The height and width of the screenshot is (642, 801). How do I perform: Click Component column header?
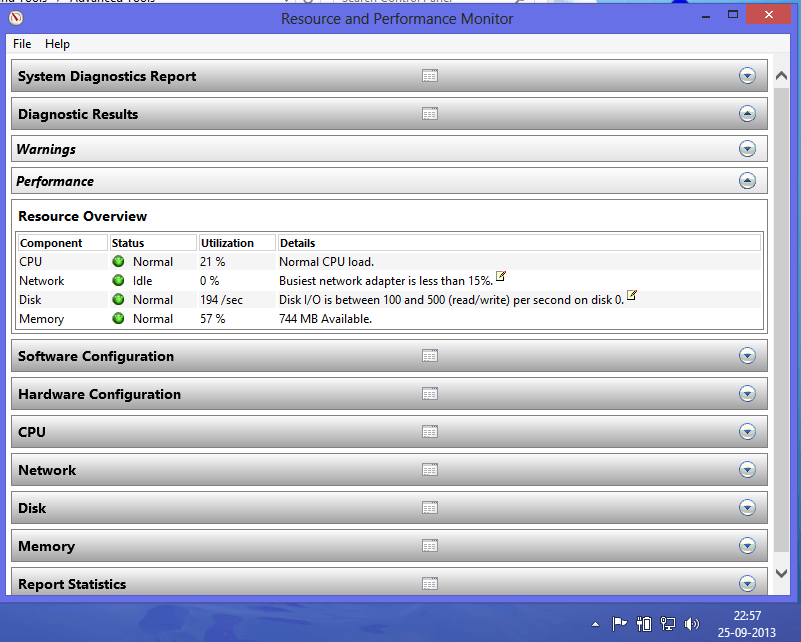click(62, 243)
